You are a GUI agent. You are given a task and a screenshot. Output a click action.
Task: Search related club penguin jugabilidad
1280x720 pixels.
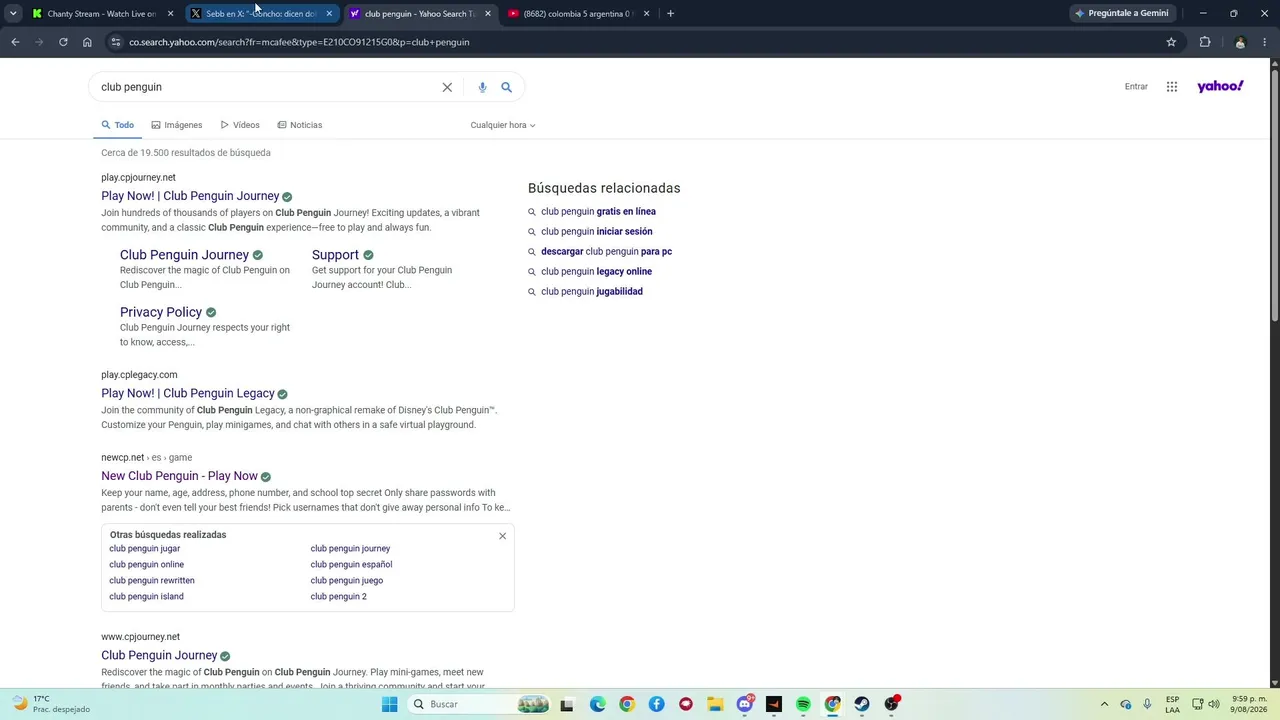(x=592, y=292)
